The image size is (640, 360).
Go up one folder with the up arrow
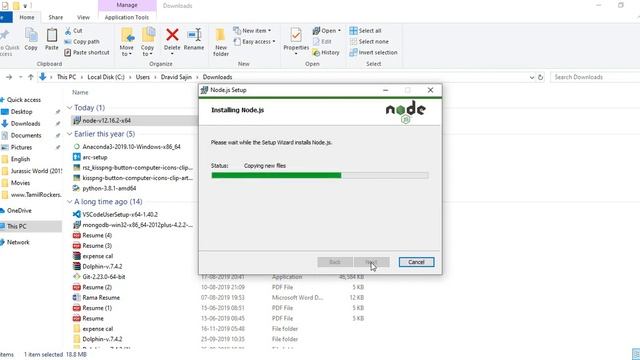click(x=31, y=77)
